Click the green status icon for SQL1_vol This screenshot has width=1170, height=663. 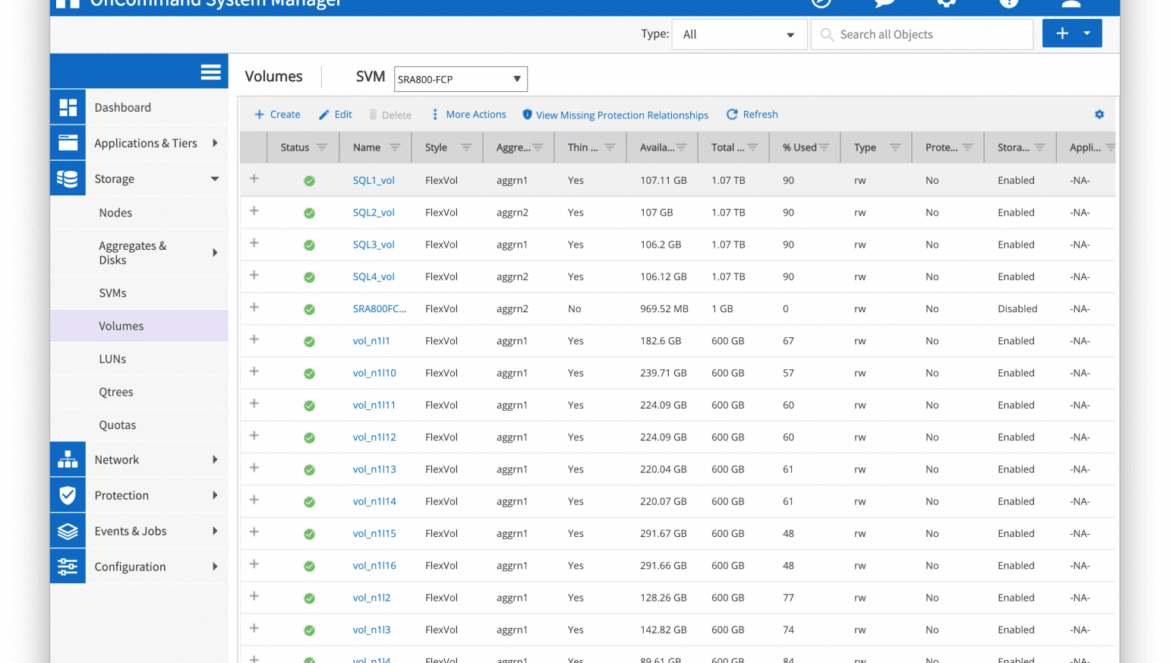[x=309, y=180]
